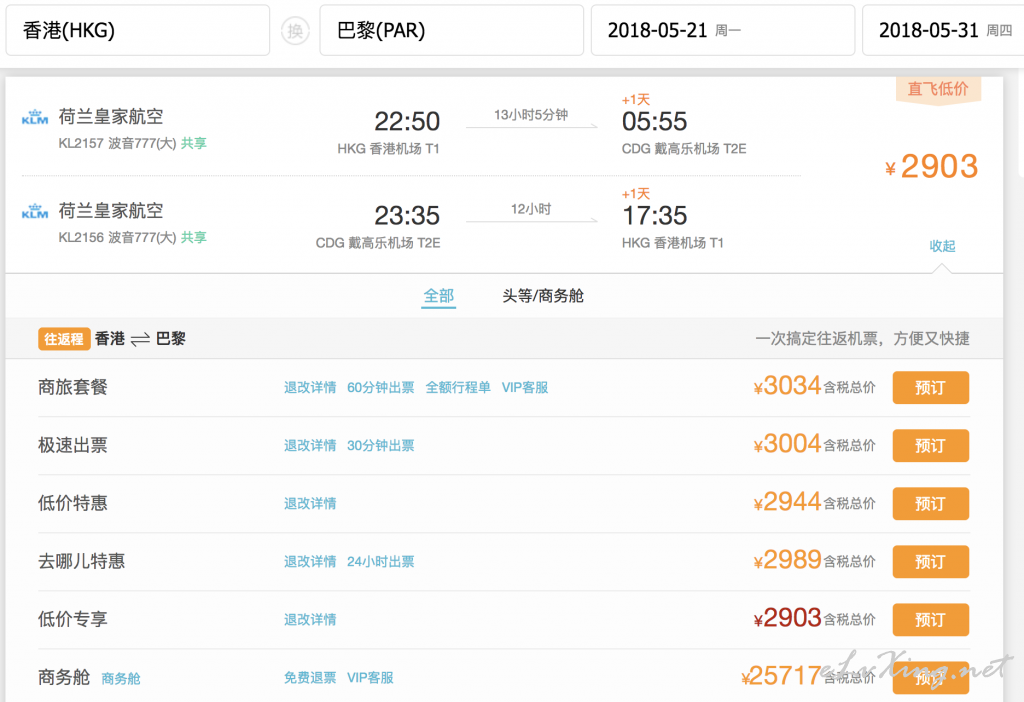The width and height of the screenshot is (1024, 702).
Task: Open 退改详情 for 极速出票
Action: pyautogui.click(x=310, y=446)
